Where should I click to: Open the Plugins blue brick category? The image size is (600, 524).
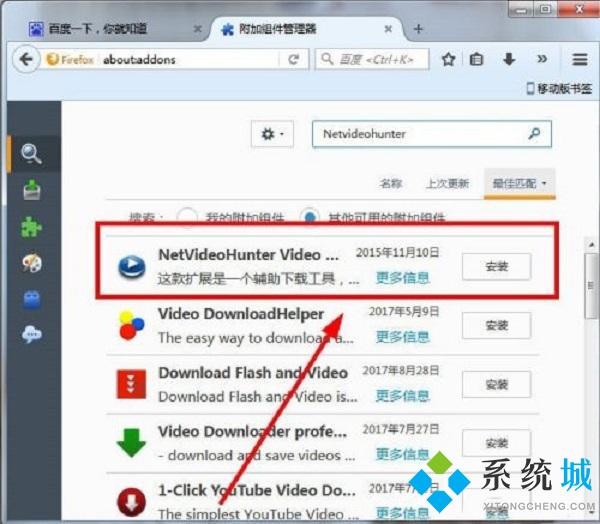32,299
